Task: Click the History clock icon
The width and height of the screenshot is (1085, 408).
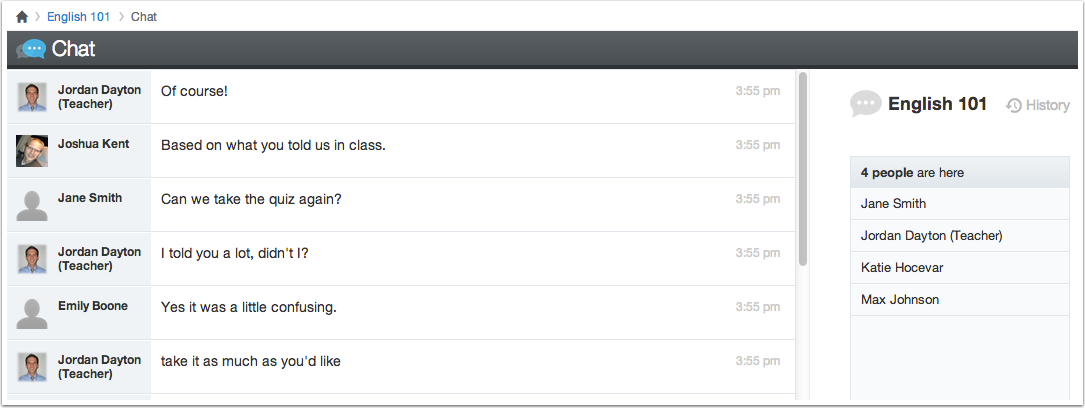Action: [x=1014, y=106]
